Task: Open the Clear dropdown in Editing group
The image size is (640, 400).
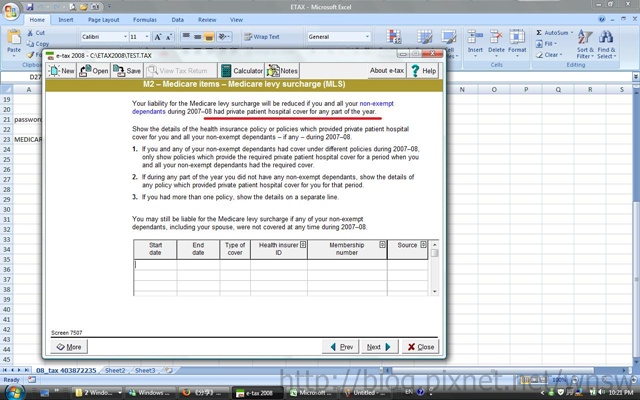Action: click(549, 55)
